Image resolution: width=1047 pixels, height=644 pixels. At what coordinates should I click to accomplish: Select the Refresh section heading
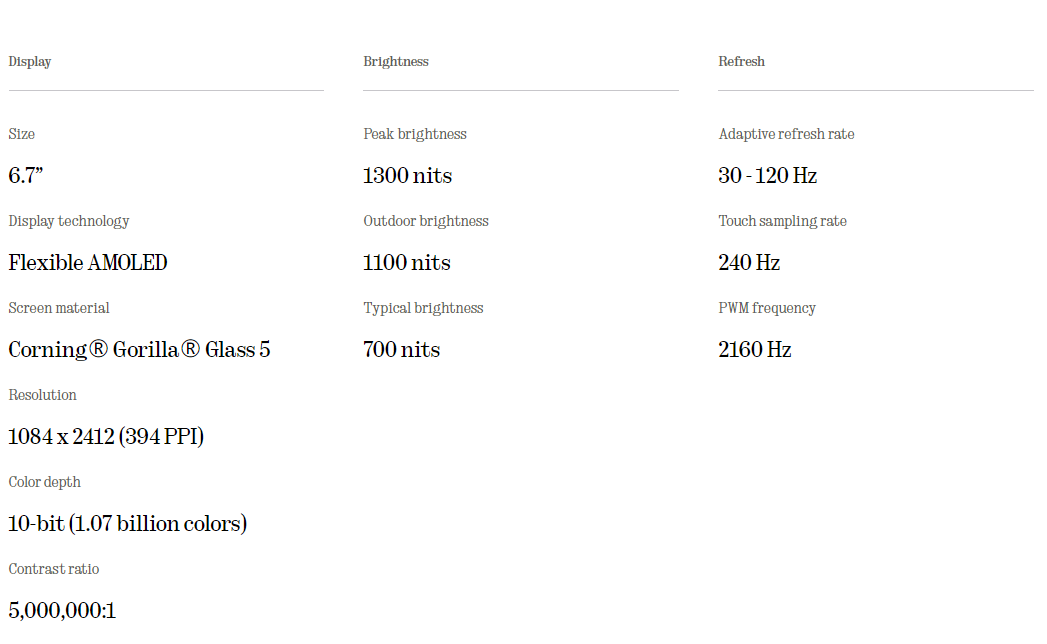(741, 61)
